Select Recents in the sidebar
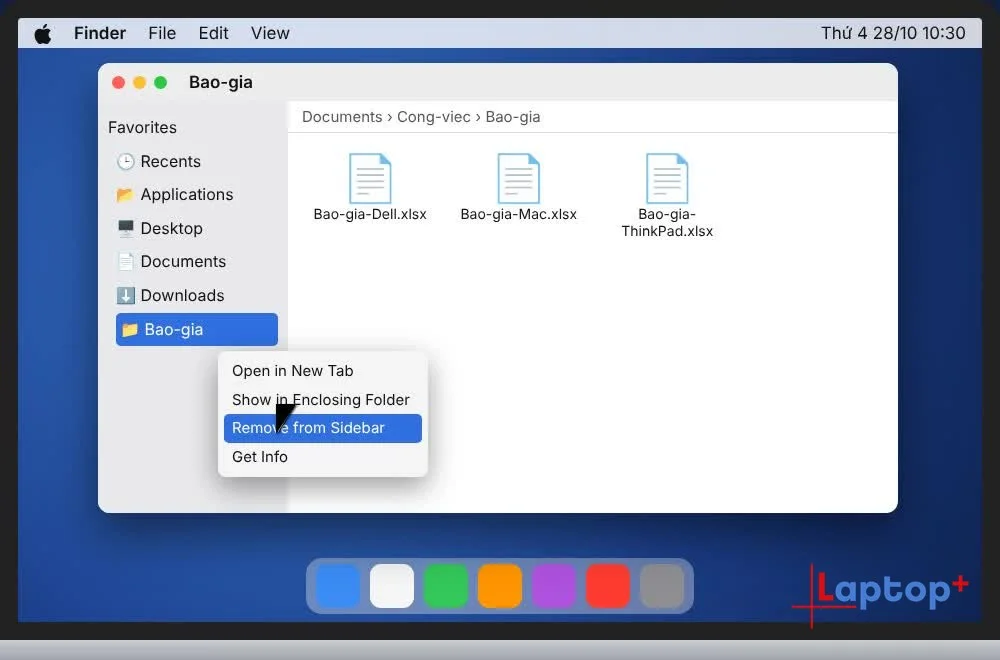1000x660 pixels. [196, 161]
